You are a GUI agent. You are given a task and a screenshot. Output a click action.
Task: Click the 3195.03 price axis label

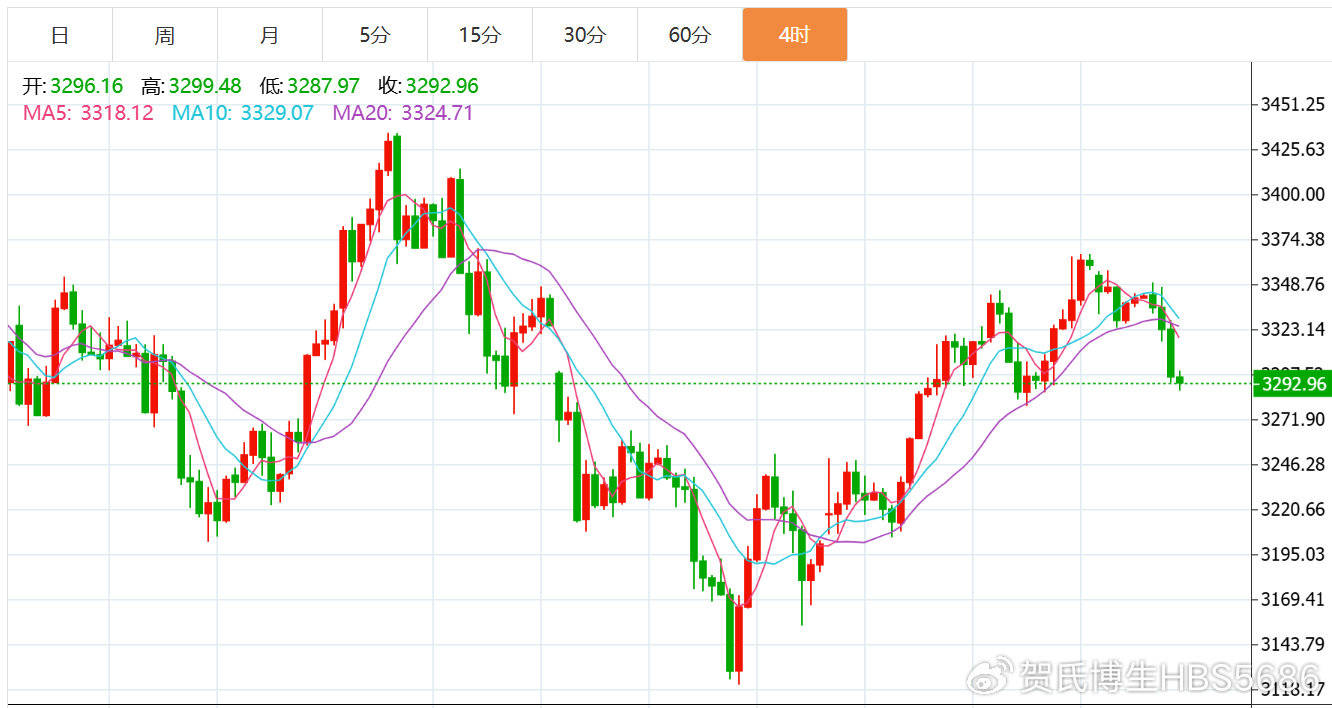(x=1293, y=554)
